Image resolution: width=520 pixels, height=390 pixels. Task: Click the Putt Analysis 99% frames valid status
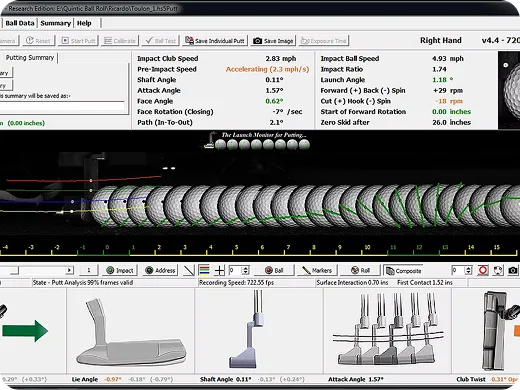tap(83, 283)
